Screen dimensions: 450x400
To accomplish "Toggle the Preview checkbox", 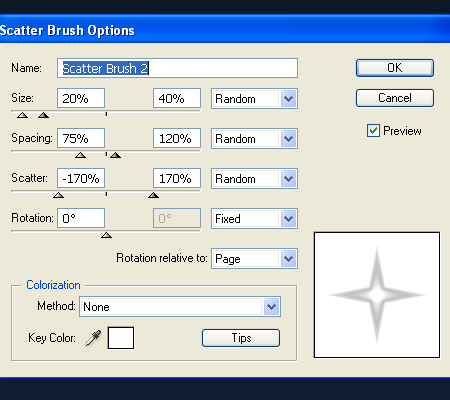I will [x=373, y=131].
